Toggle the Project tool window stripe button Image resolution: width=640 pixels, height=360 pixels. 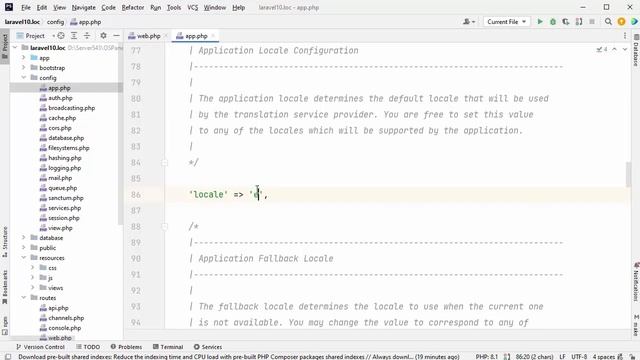tap(4, 46)
